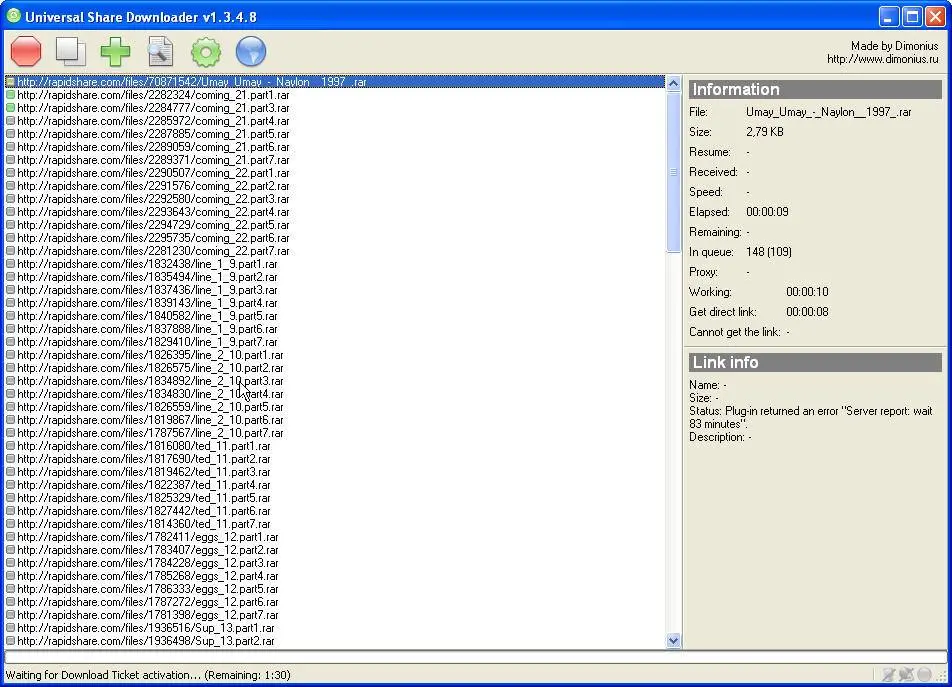
Task: Maximize the Universal Share Downloader window
Action: pos(912,16)
